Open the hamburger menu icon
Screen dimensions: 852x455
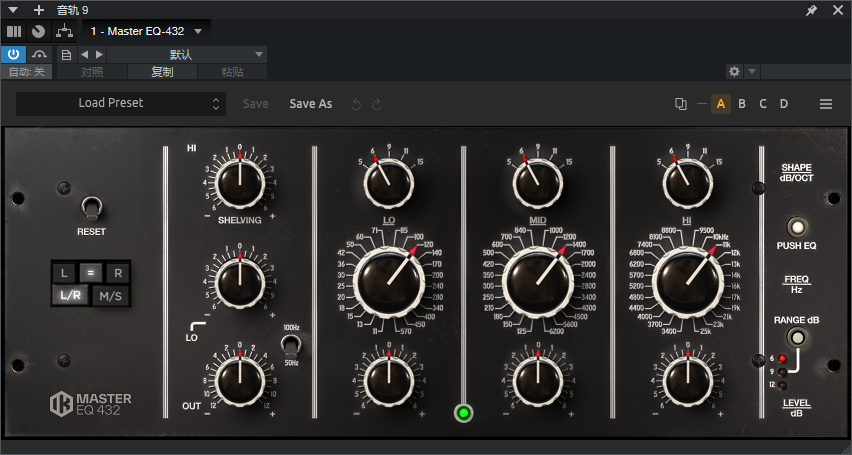(826, 104)
